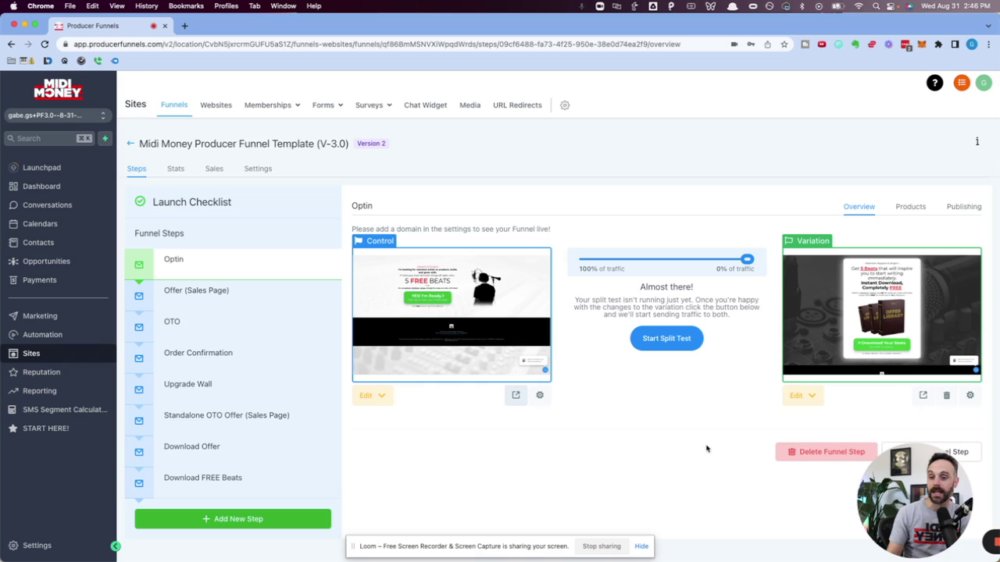Expand the Forms dropdown
The height and width of the screenshot is (562, 1000).
point(327,105)
